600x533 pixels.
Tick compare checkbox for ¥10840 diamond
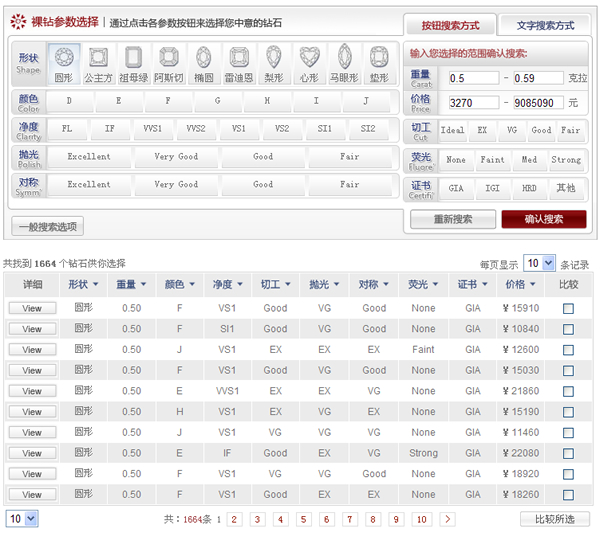pyautogui.click(x=568, y=329)
